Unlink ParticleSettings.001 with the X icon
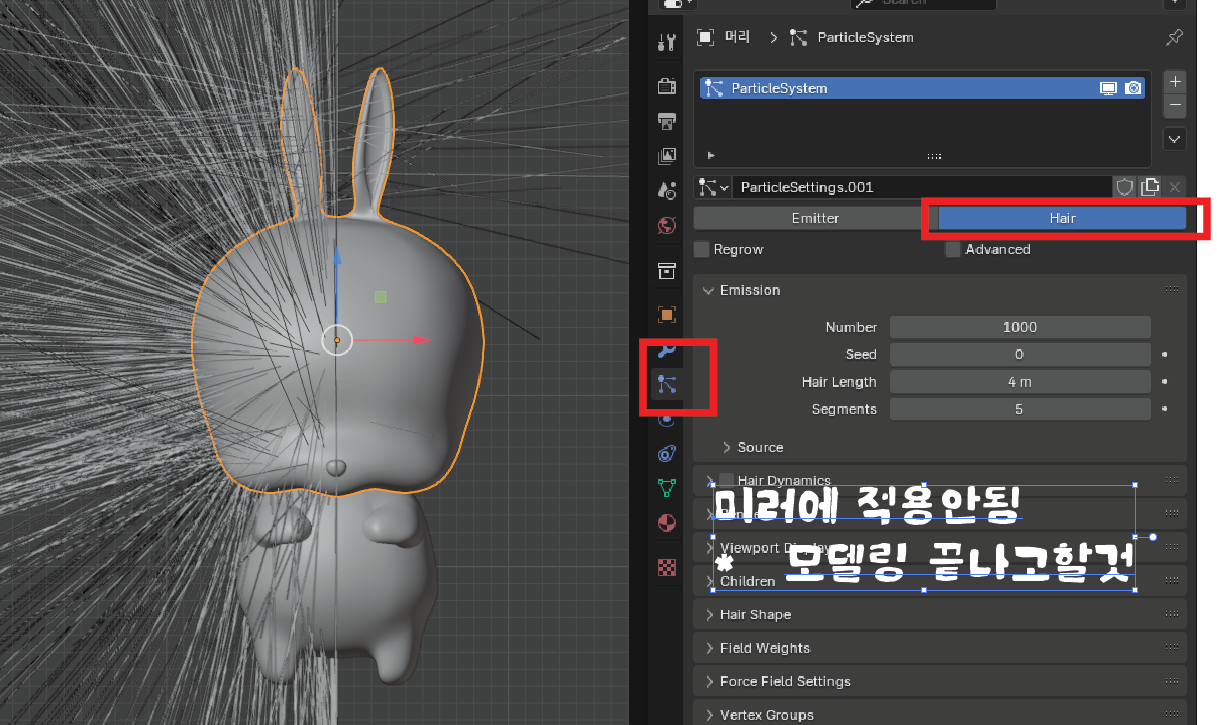The width and height of the screenshot is (1217, 725). point(1175,187)
